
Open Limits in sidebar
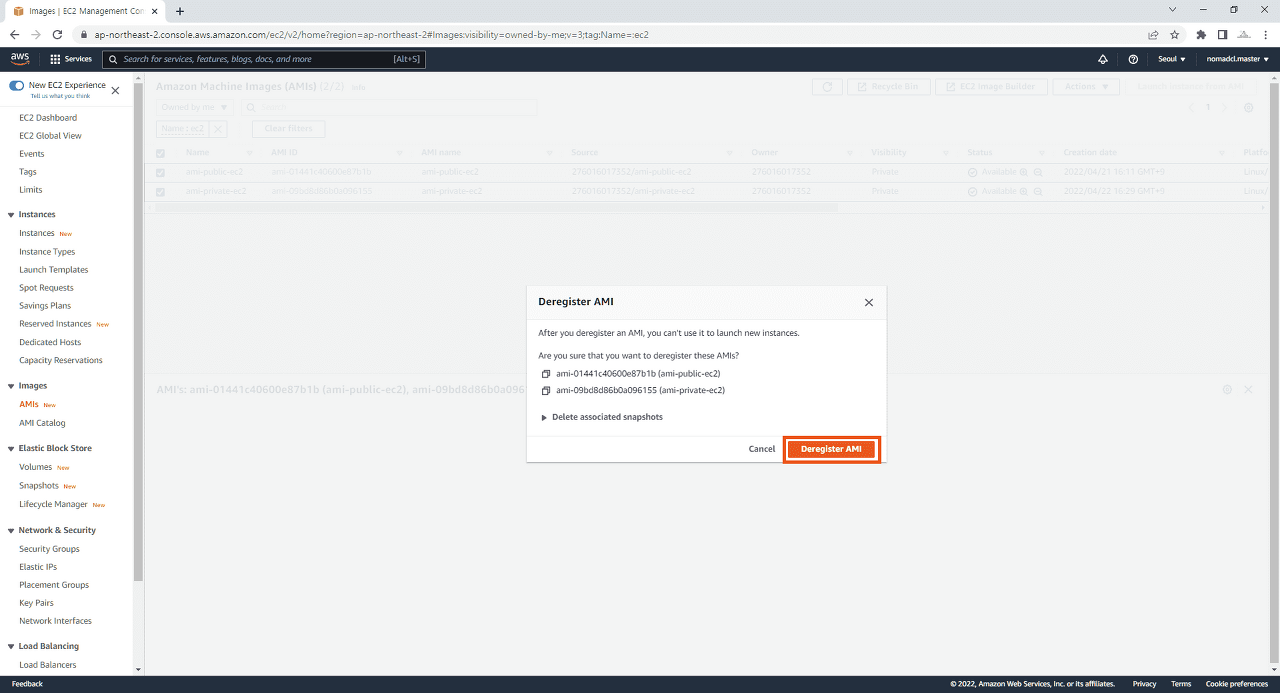(x=31, y=190)
